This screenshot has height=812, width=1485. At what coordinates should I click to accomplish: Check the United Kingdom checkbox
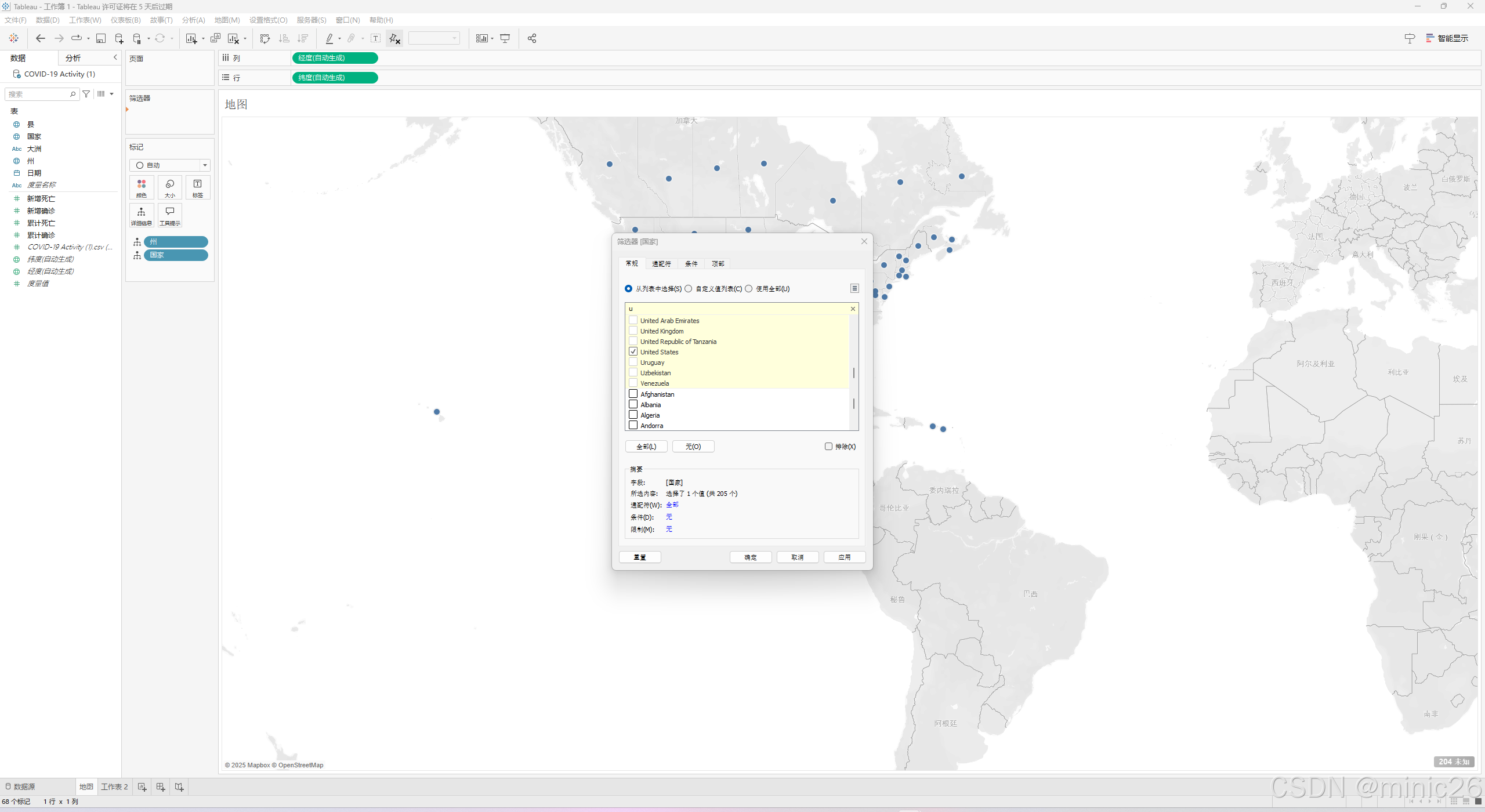633,331
